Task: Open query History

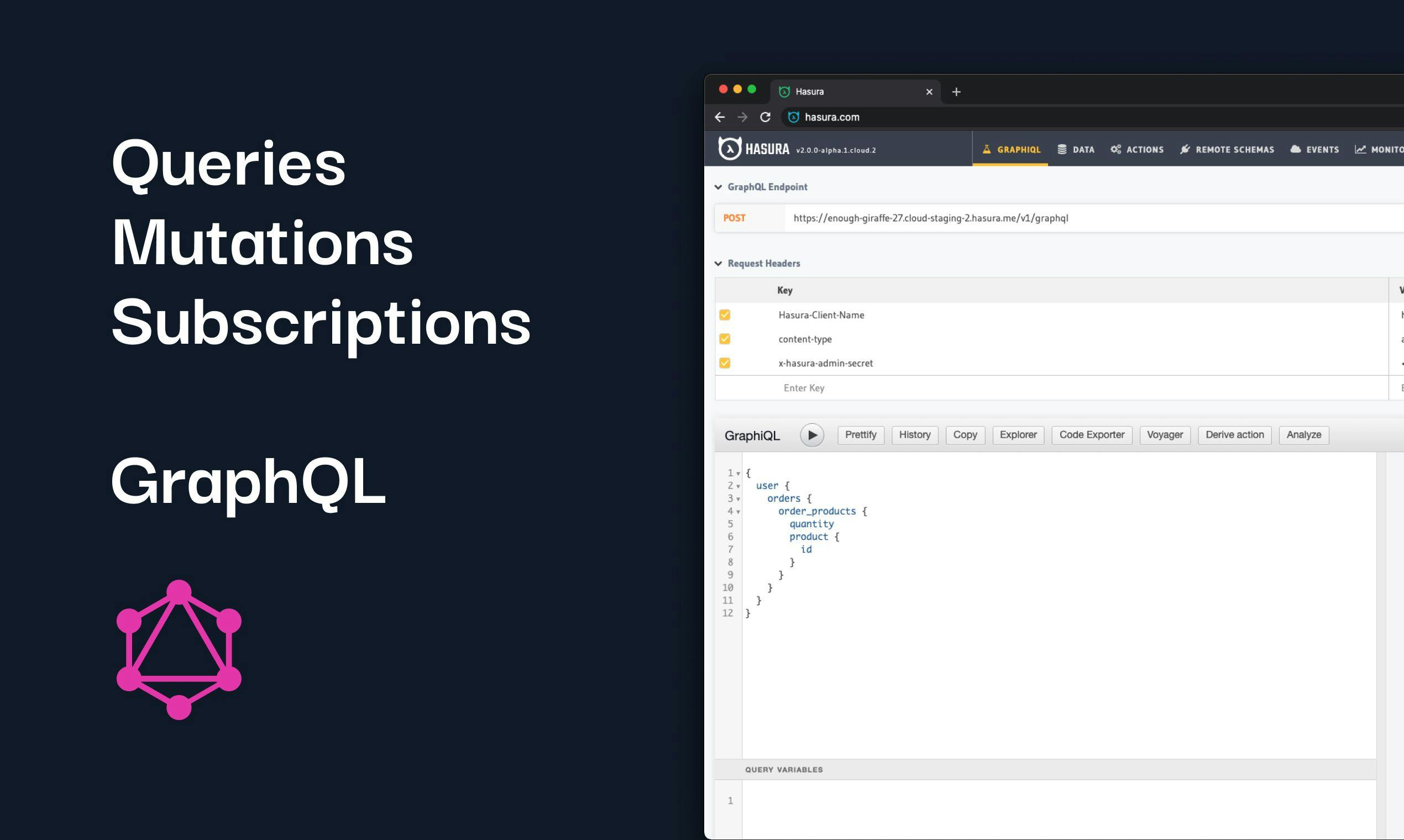Action: click(915, 435)
